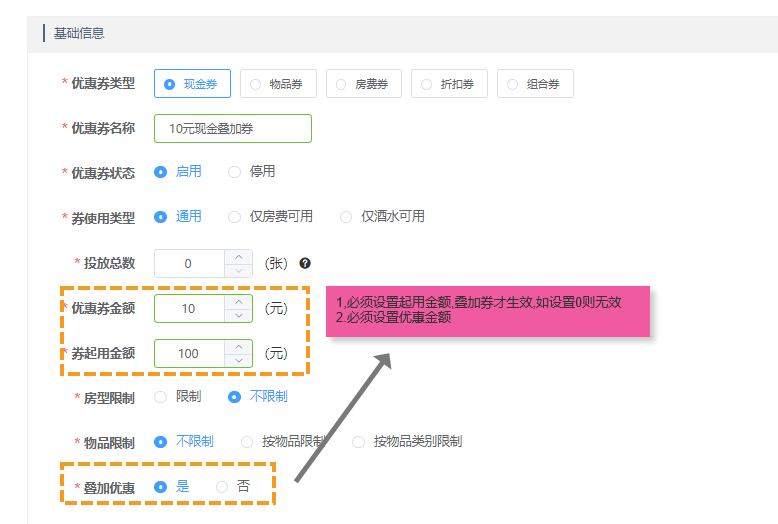Image resolution: width=778 pixels, height=524 pixels.
Task: Select 按物品类别限制 option
Action: click(407, 442)
